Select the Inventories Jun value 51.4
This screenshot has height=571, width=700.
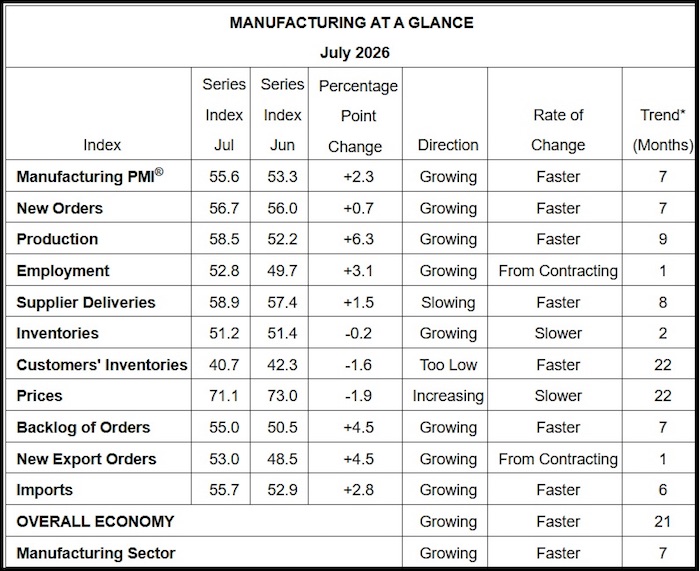282,333
